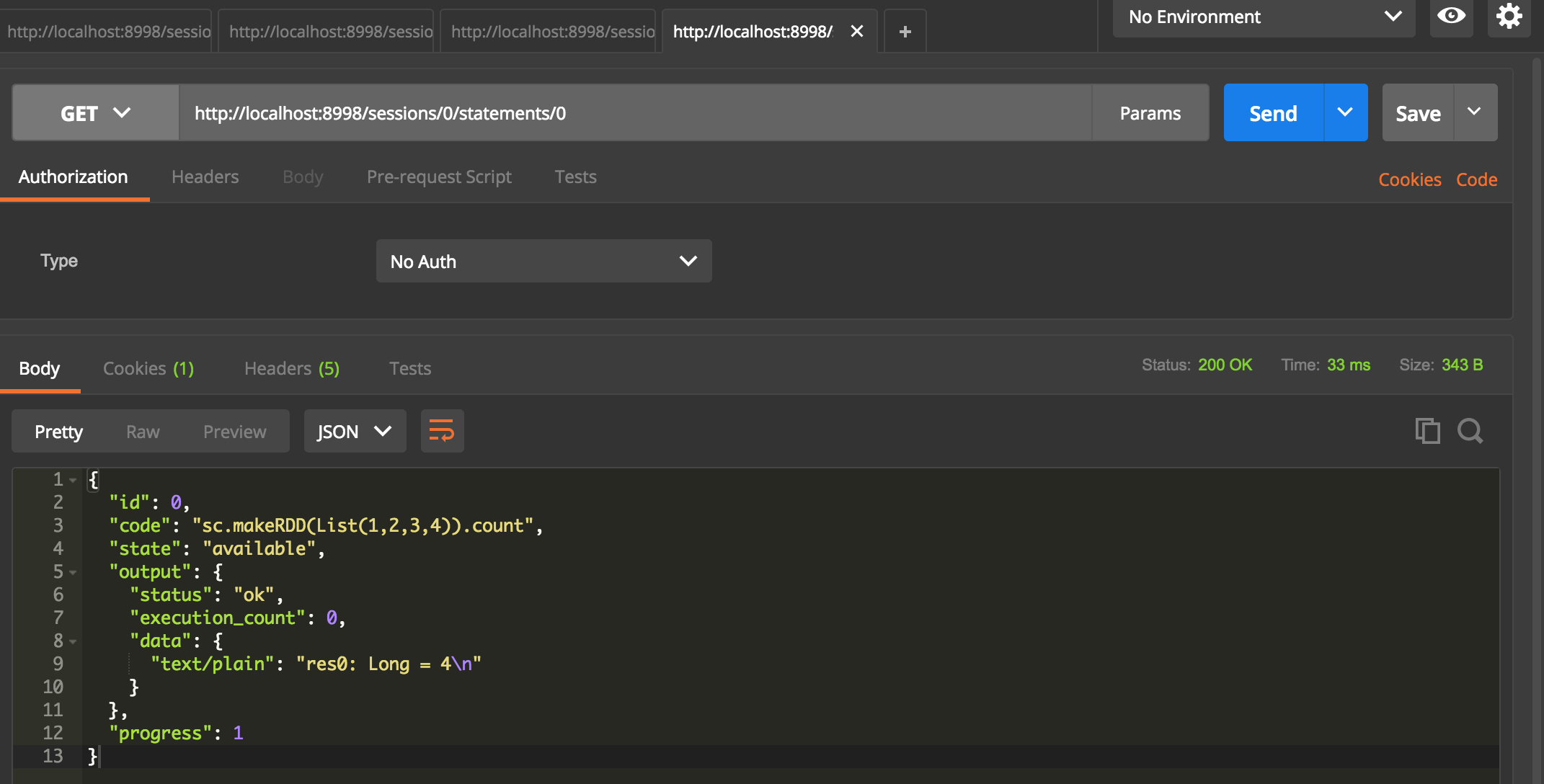Collapse the root JSON object fold arrow
The height and width of the screenshot is (784, 1544).
[x=73, y=480]
